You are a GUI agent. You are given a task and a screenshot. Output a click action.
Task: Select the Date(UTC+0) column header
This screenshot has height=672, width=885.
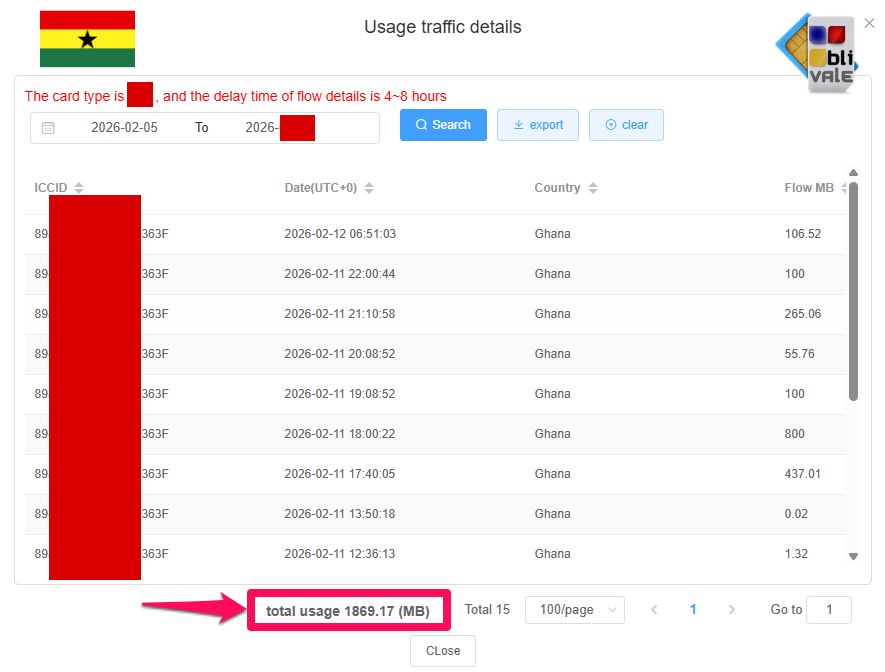coord(322,187)
